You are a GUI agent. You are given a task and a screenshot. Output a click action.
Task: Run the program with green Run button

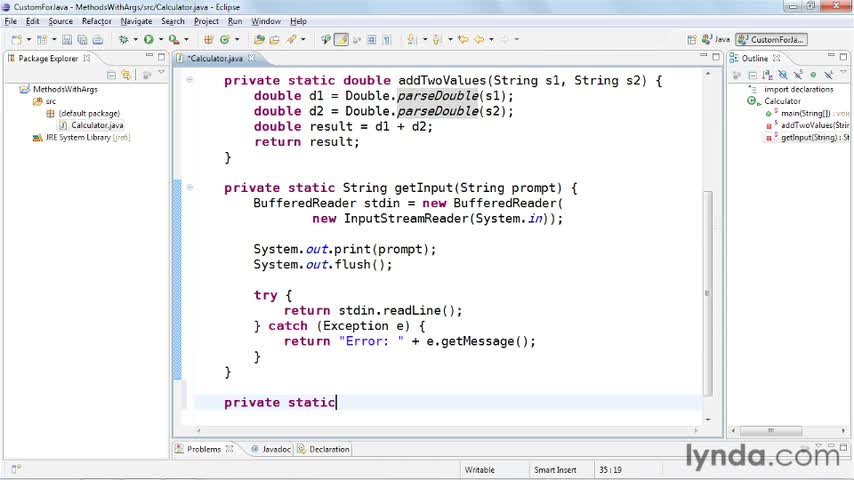[x=149, y=40]
